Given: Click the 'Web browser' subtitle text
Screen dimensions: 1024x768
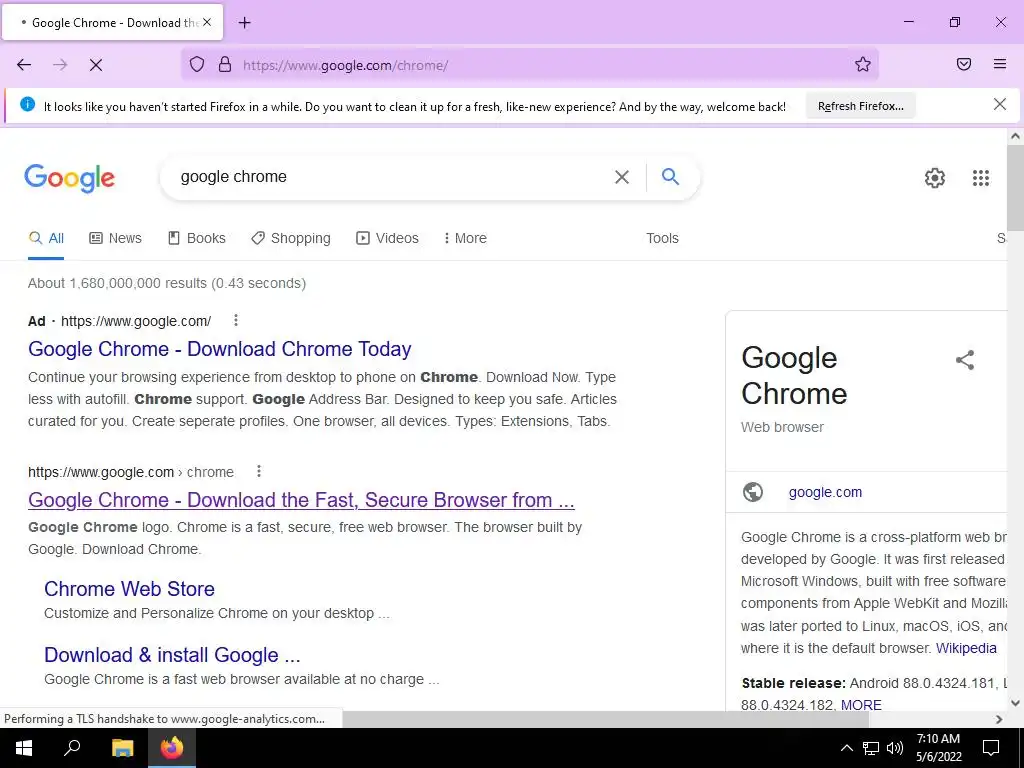Looking at the screenshot, I should click(x=782, y=427).
